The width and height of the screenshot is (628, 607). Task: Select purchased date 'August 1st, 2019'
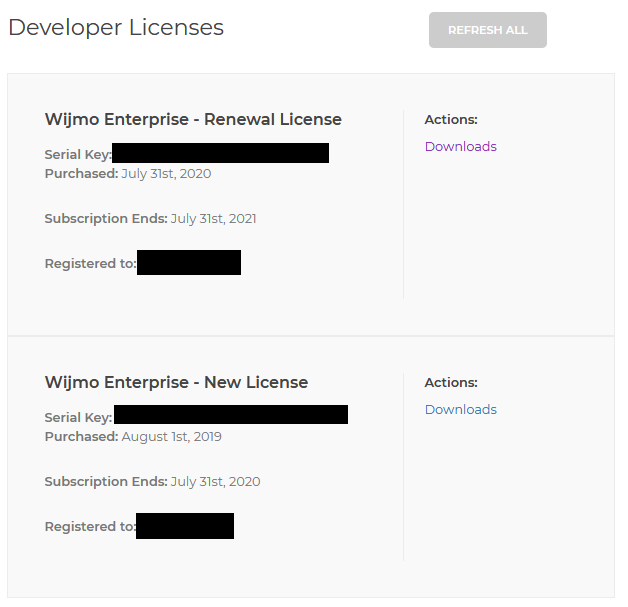coord(171,437)
